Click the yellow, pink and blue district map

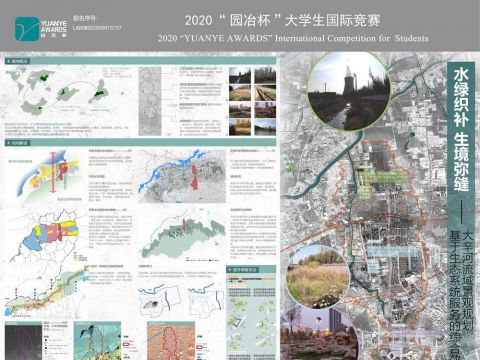click(46, 235)
